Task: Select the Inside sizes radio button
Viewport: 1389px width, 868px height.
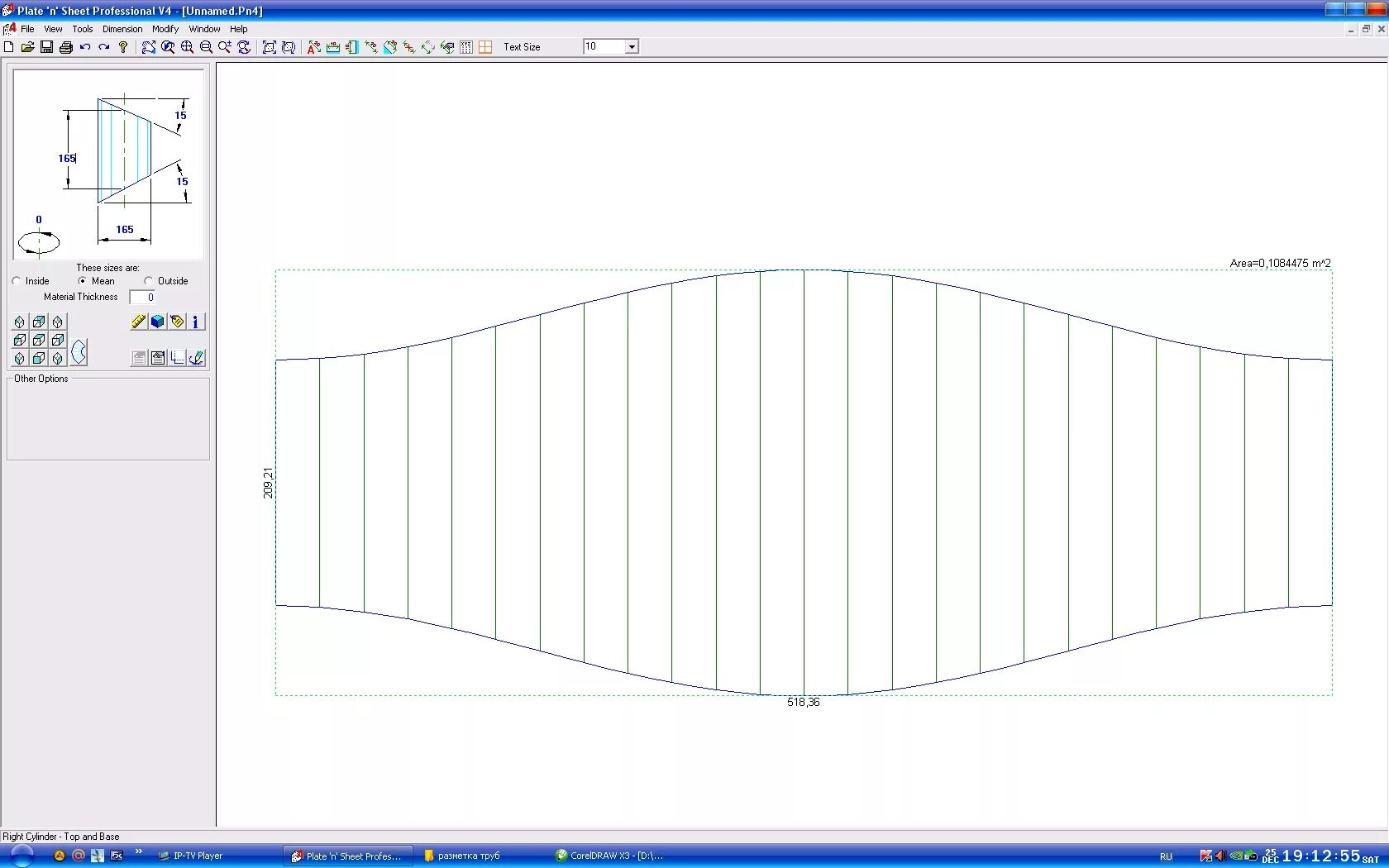Action: click(x=17, y=281)
